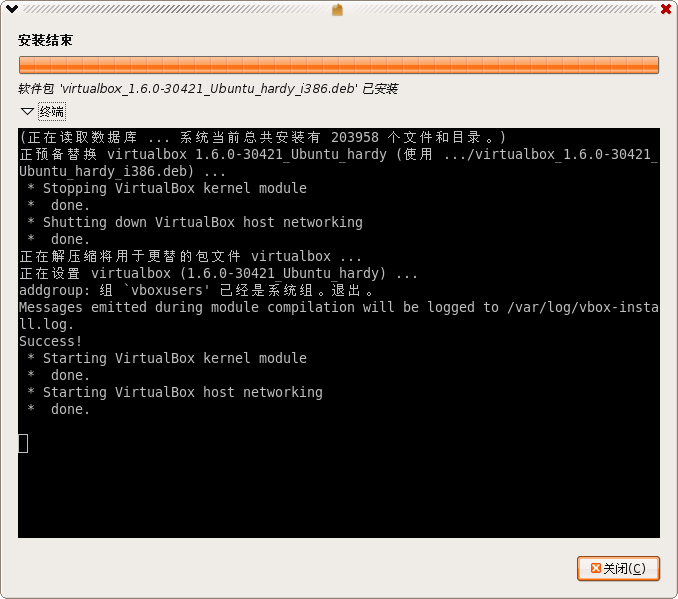Click the 'Messages emitted during module compilation' line
The image size is (678, 599).
click(x=339, y=316)
